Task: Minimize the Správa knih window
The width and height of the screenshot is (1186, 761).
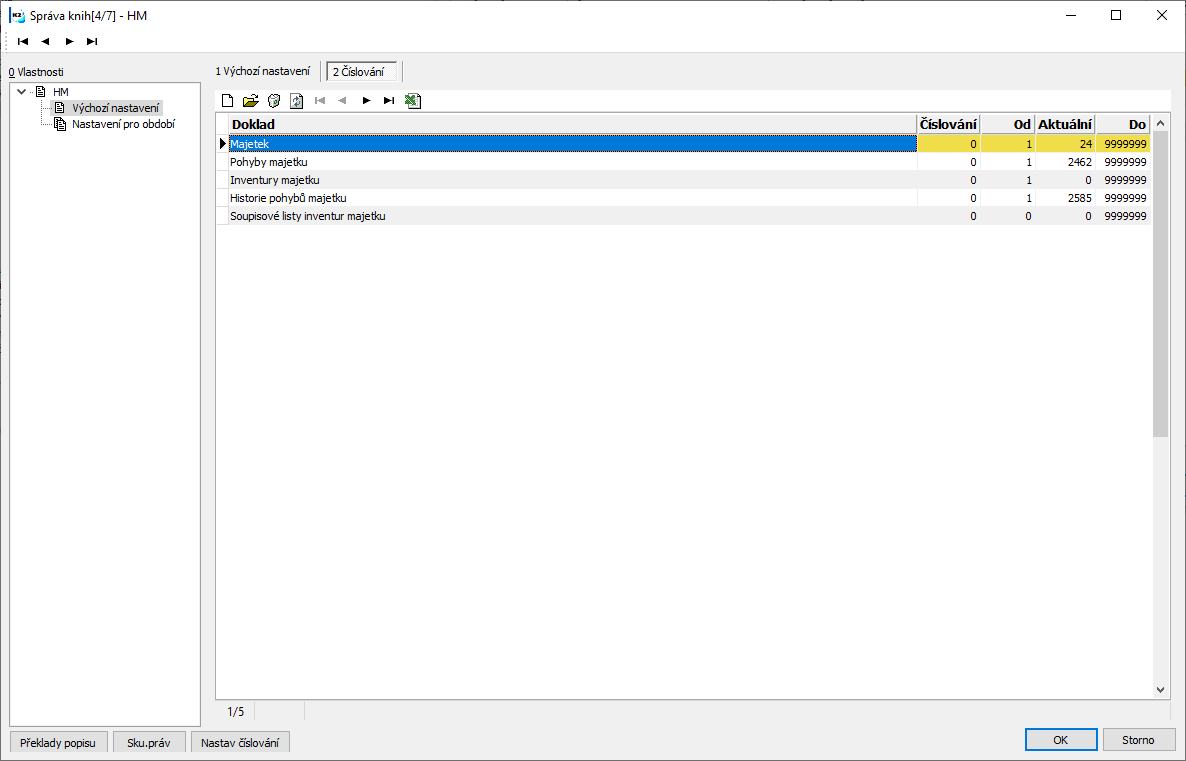Action: coord(1071,15)
